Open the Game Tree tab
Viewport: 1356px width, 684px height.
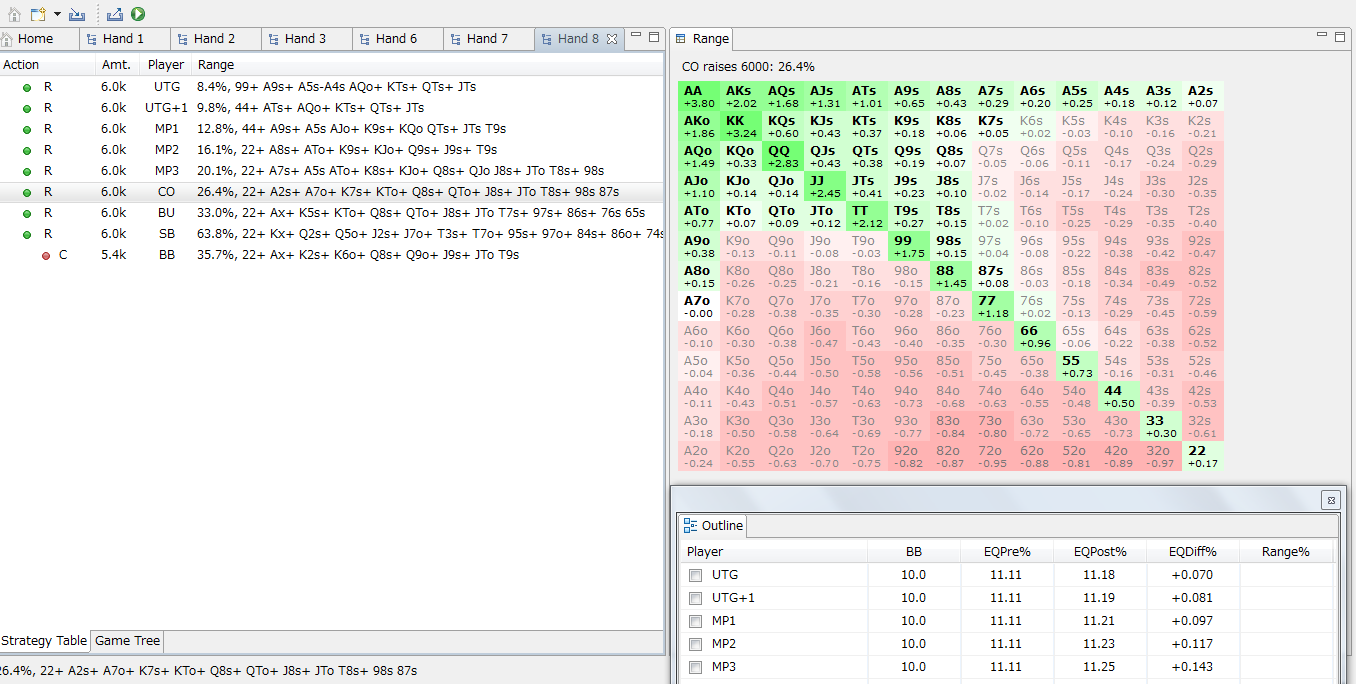click(x=127, y=641)
